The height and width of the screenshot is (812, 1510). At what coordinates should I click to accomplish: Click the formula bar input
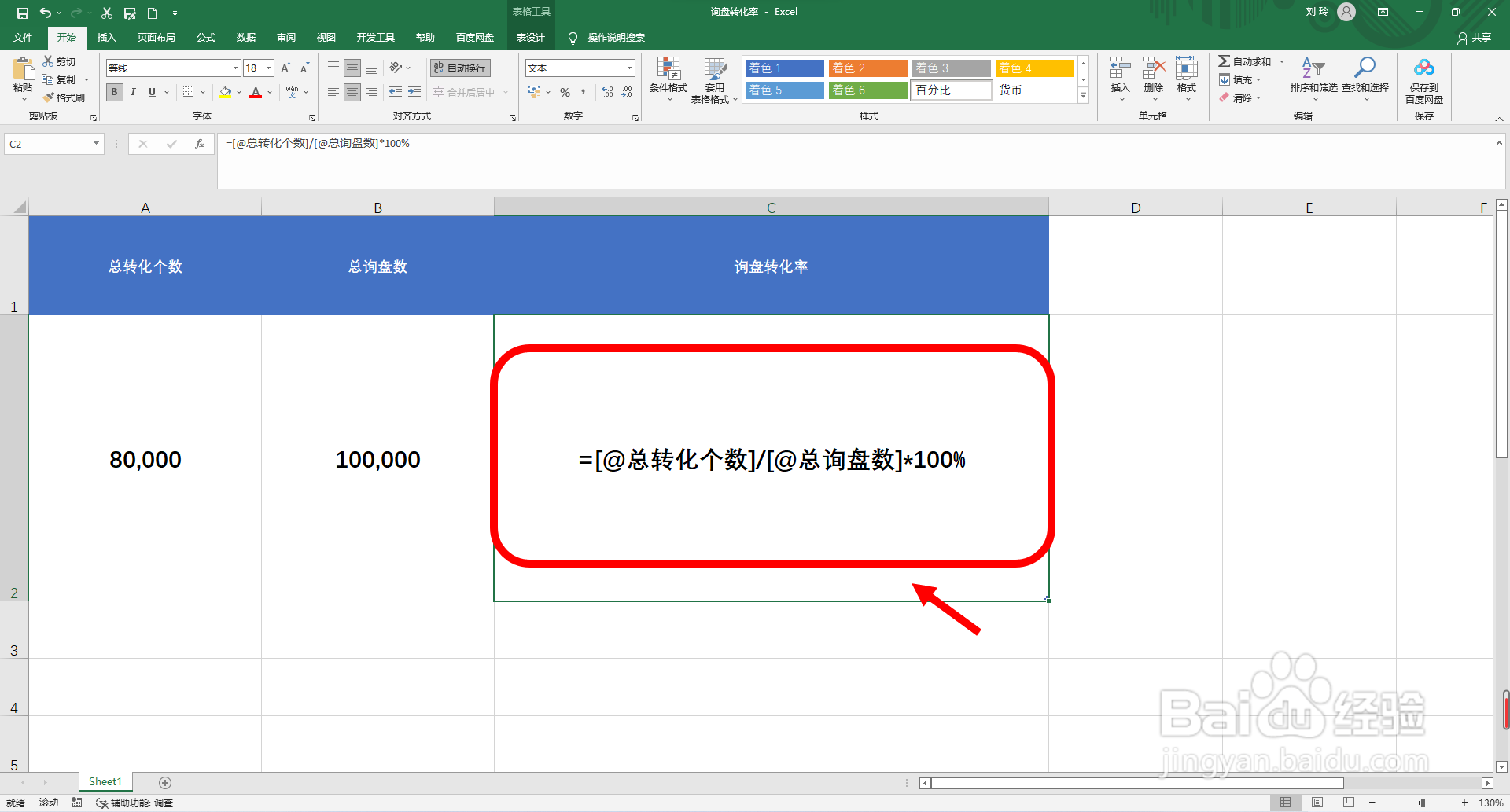pos(856,160)
